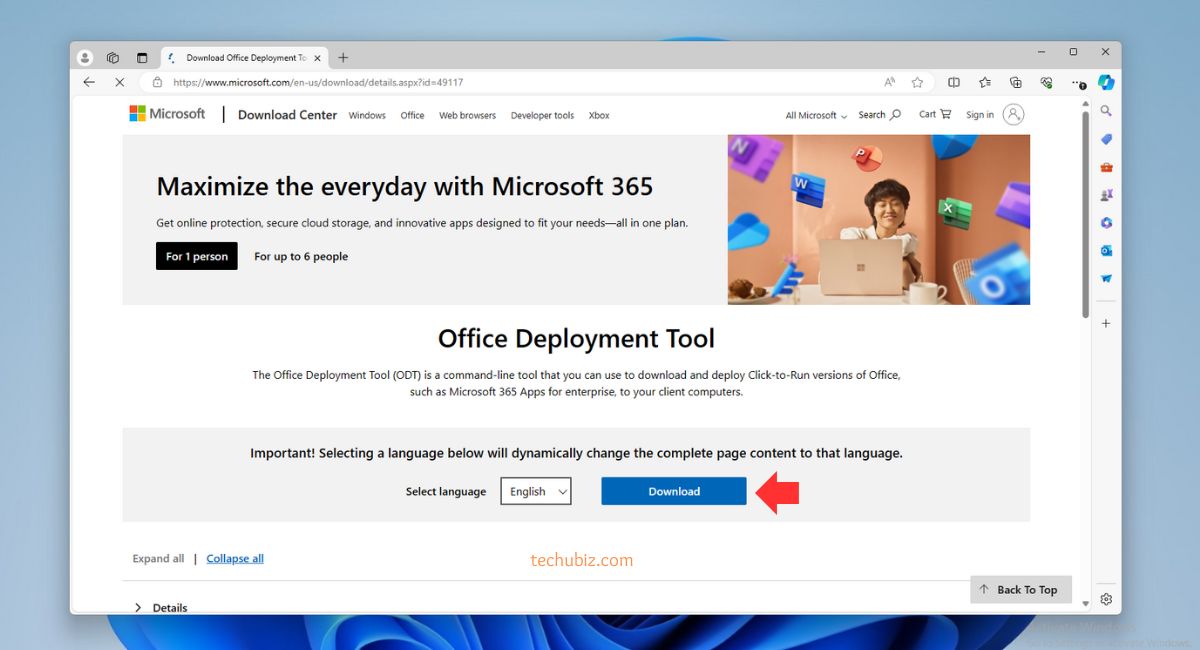Open the Browser essentials heart icon
The width and height of the screenshot is (1200, 650).
coord(1047,82)
